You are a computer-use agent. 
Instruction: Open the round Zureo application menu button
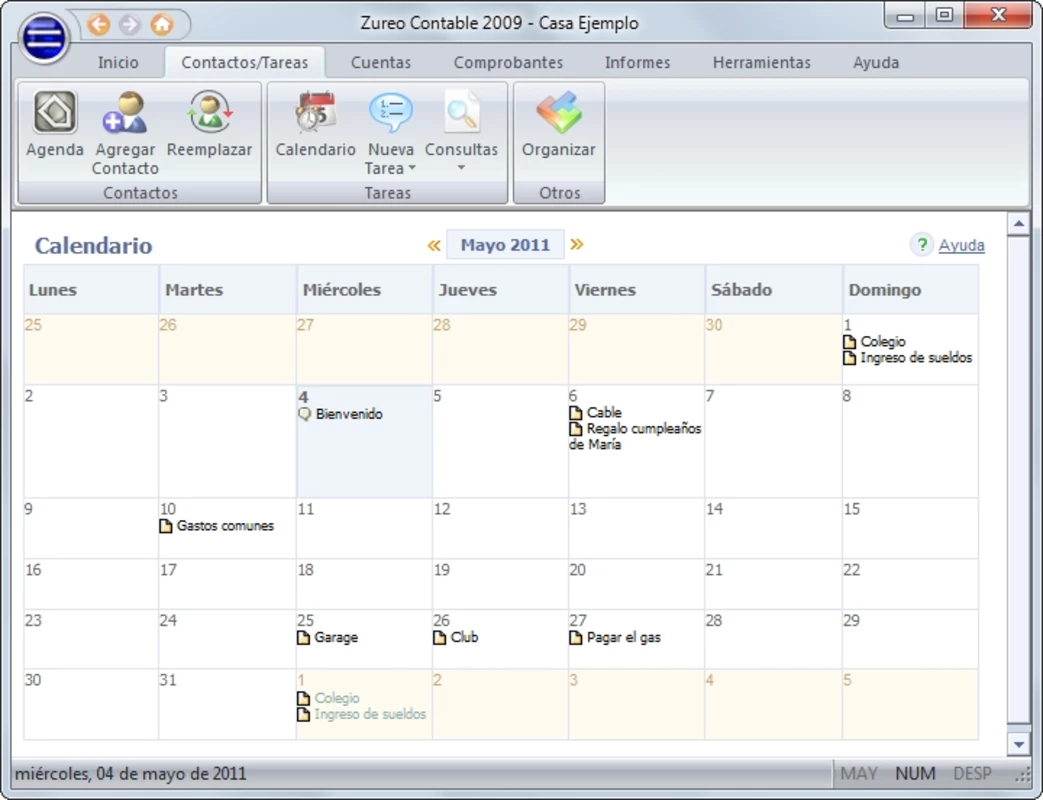pos(44,38)
